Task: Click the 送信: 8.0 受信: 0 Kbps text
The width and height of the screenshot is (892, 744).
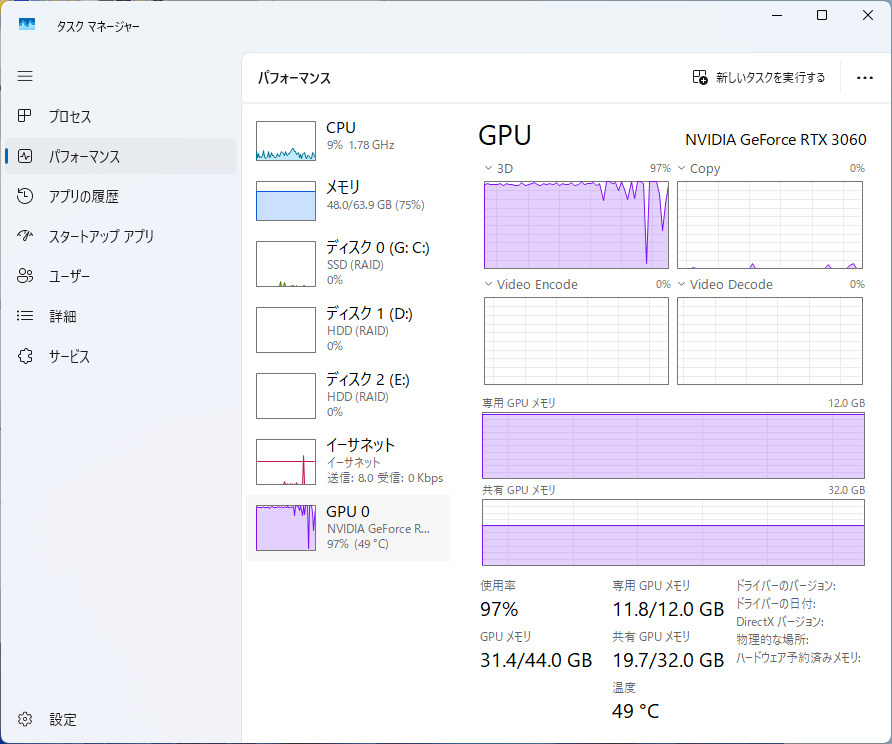Action: pos(385,478)
